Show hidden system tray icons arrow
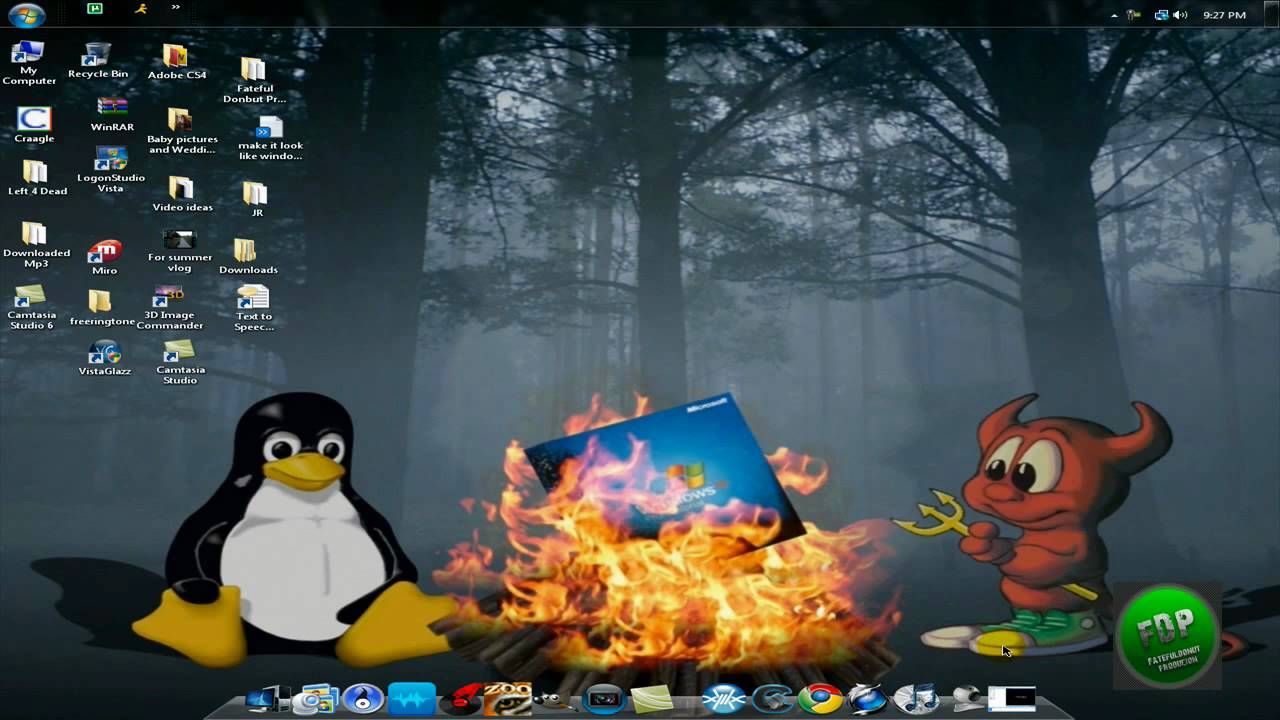The image size is (1280, 720). (1115, 15)
